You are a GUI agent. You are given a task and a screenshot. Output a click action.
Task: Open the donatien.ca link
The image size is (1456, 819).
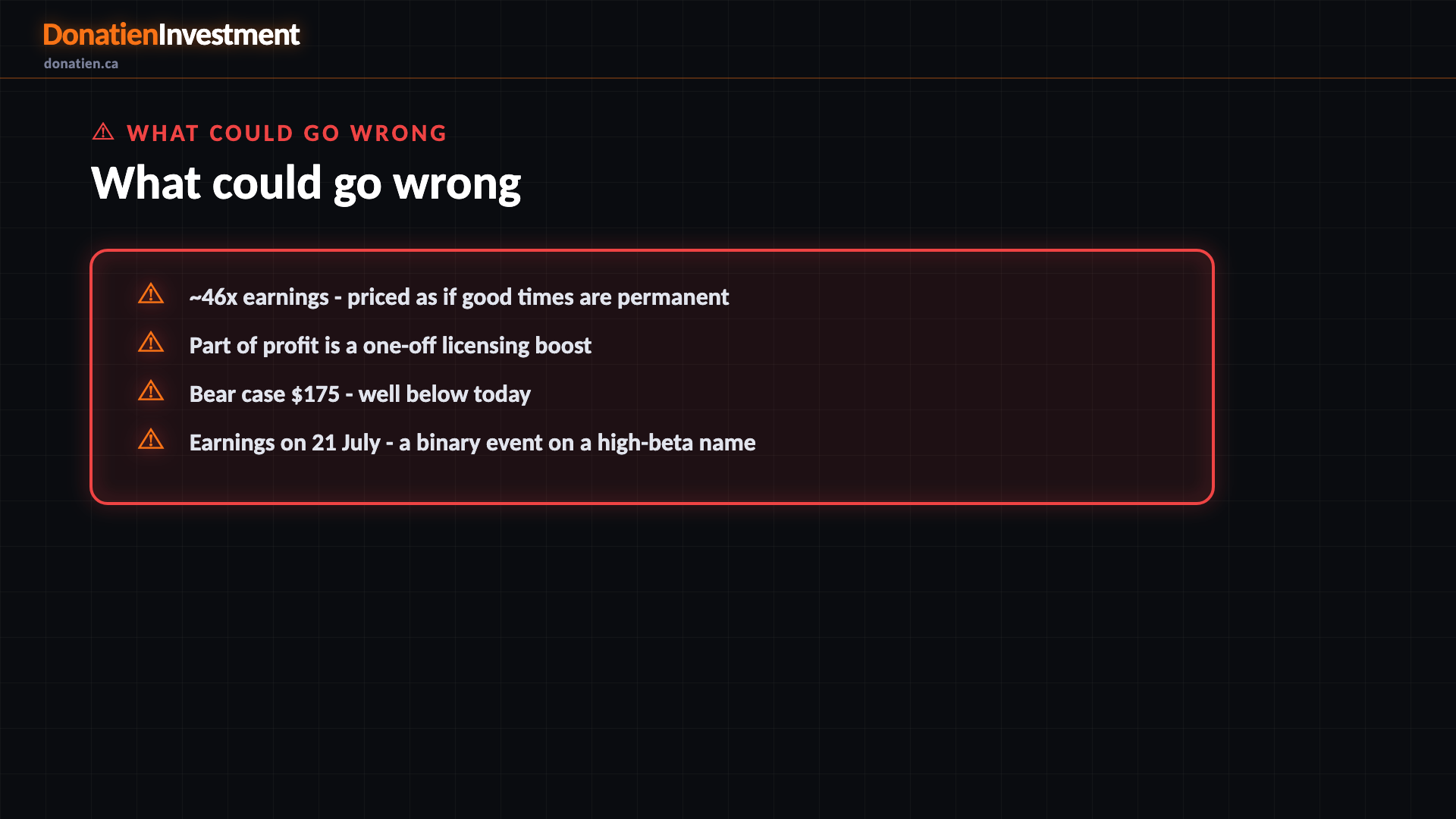pos(81,64)
